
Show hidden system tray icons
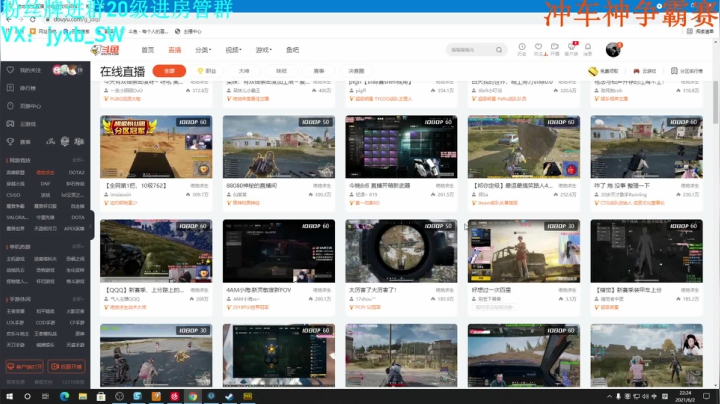point(609,396)
